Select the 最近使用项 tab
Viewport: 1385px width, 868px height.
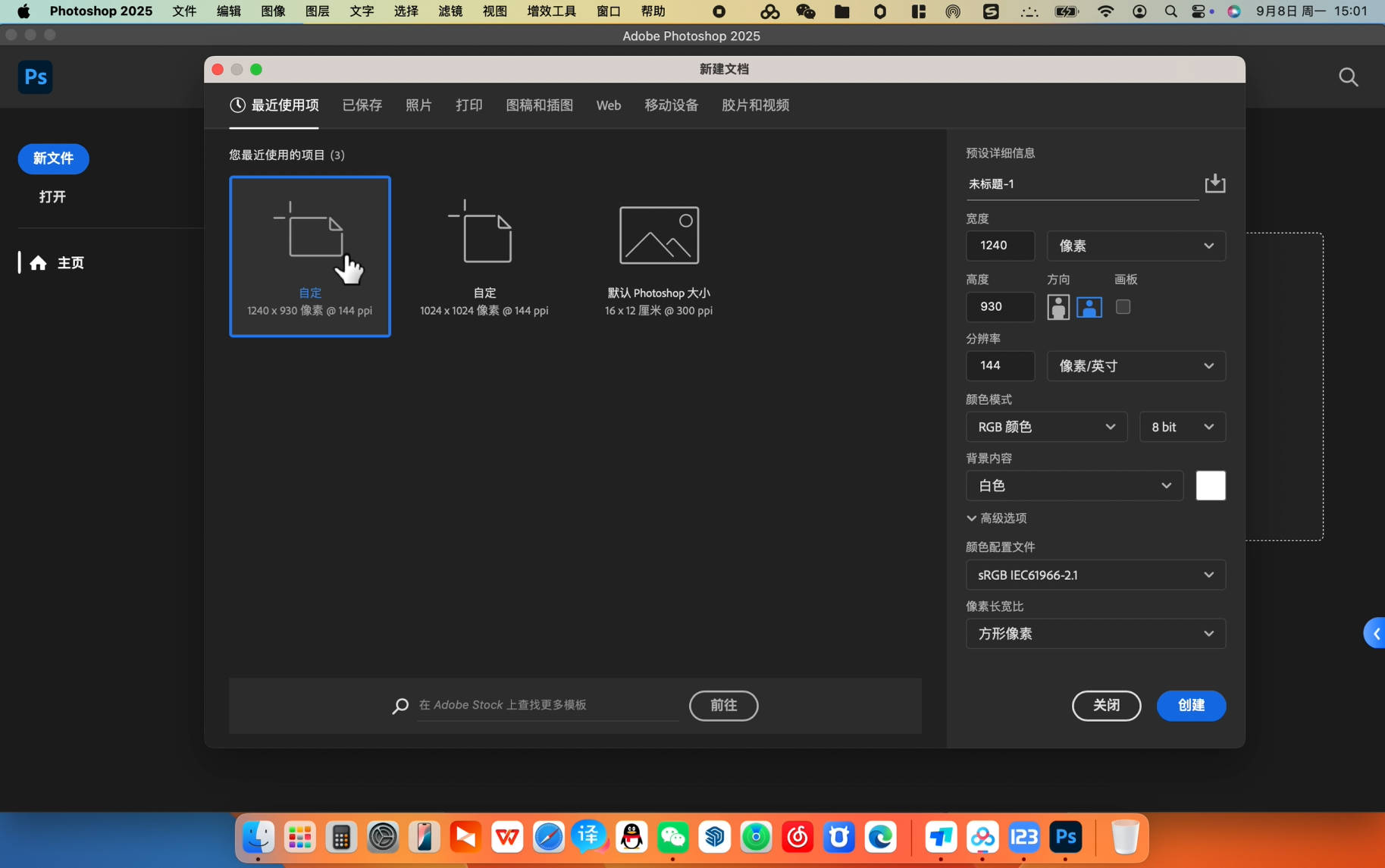pyautogui.click(x=274, y=105)
